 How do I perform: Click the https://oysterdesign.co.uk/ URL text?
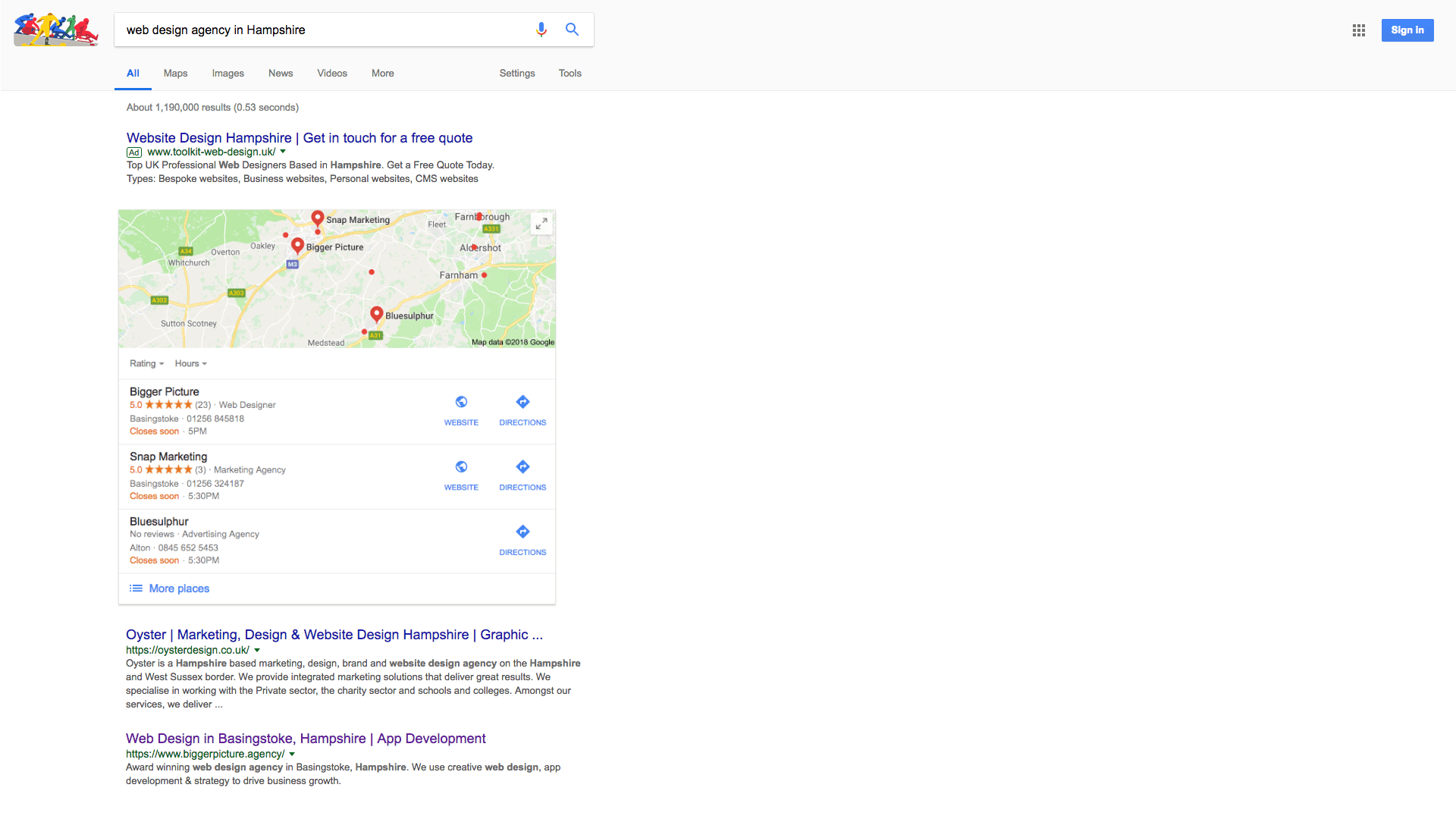[187, 650]
